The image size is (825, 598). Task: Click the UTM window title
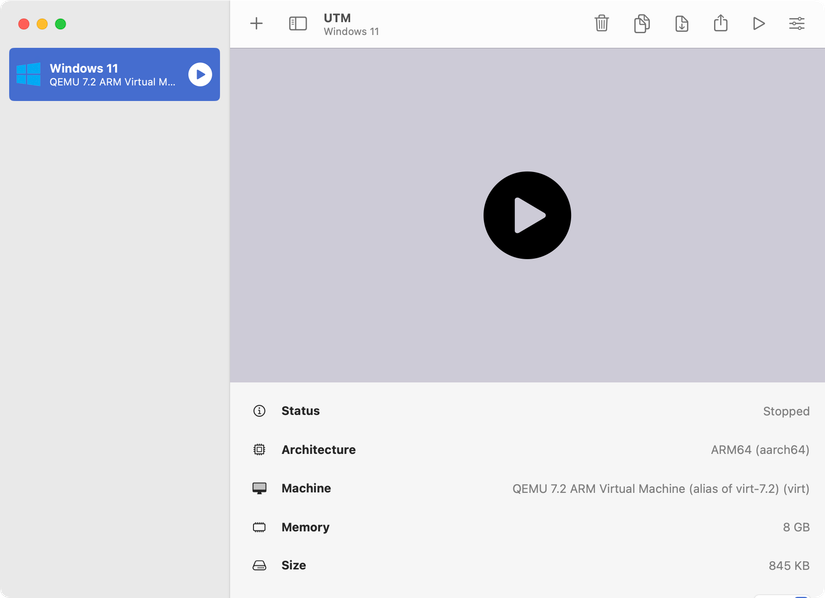(337, 18)
